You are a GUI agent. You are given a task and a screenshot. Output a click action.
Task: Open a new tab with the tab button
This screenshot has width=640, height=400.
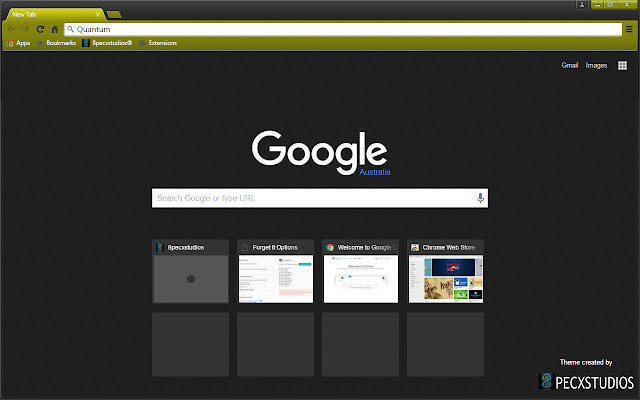pyautogui.click(x=114, y=15)
